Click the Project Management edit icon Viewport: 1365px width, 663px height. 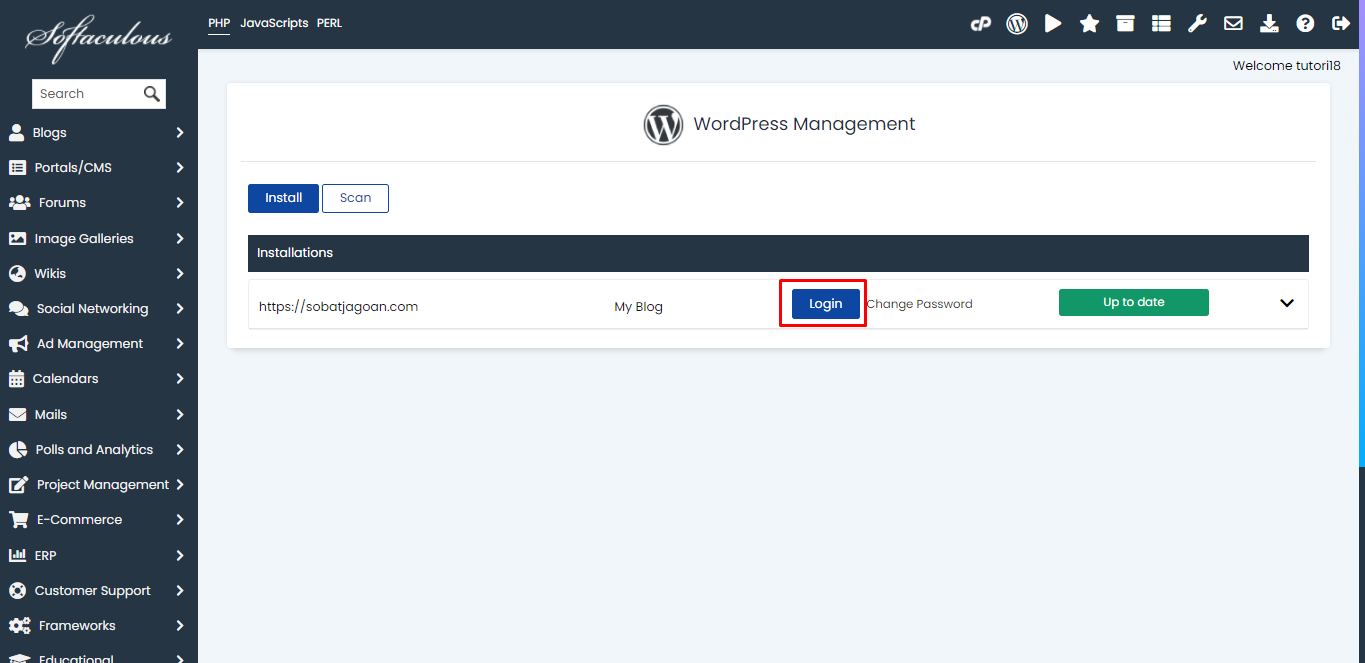click(18, 484)
